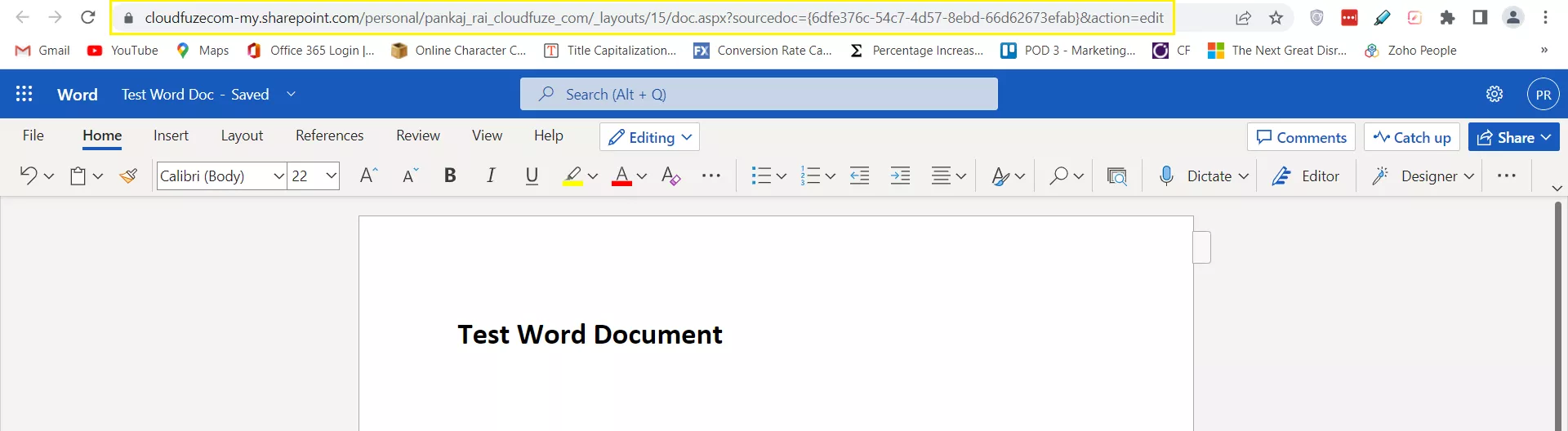This screenshot has height=431, width=1568.
Task: Open the File menu
Action: pyautogui.click(x=33, y=136)
